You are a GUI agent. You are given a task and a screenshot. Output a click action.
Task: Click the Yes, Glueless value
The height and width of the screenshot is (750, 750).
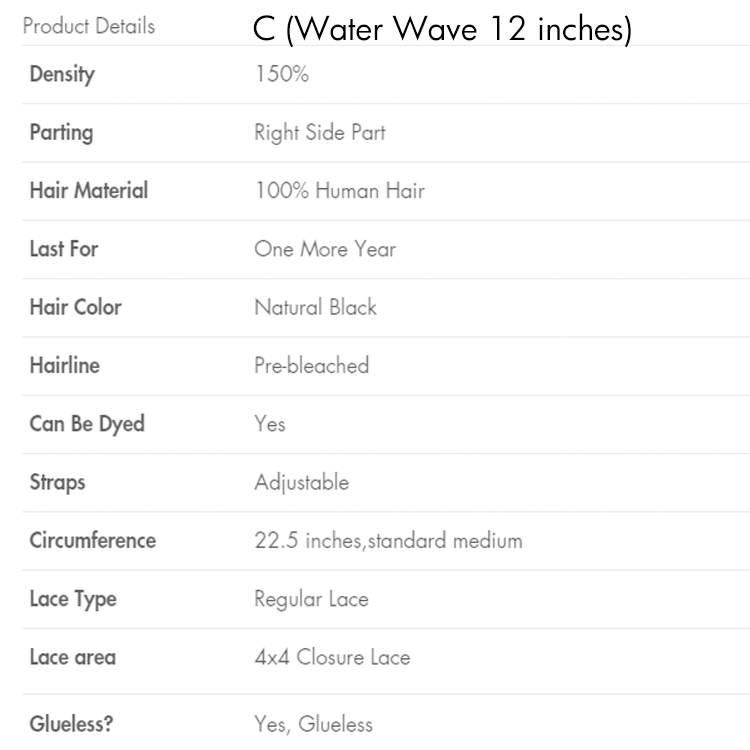pyautogui.click(x=313, y=725)
